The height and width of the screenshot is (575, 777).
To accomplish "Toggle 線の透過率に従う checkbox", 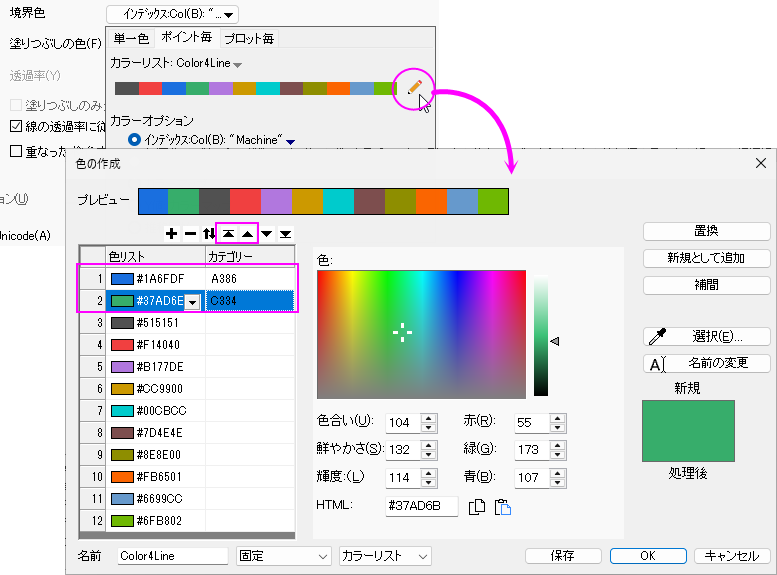I will click(x=16, y=126).
